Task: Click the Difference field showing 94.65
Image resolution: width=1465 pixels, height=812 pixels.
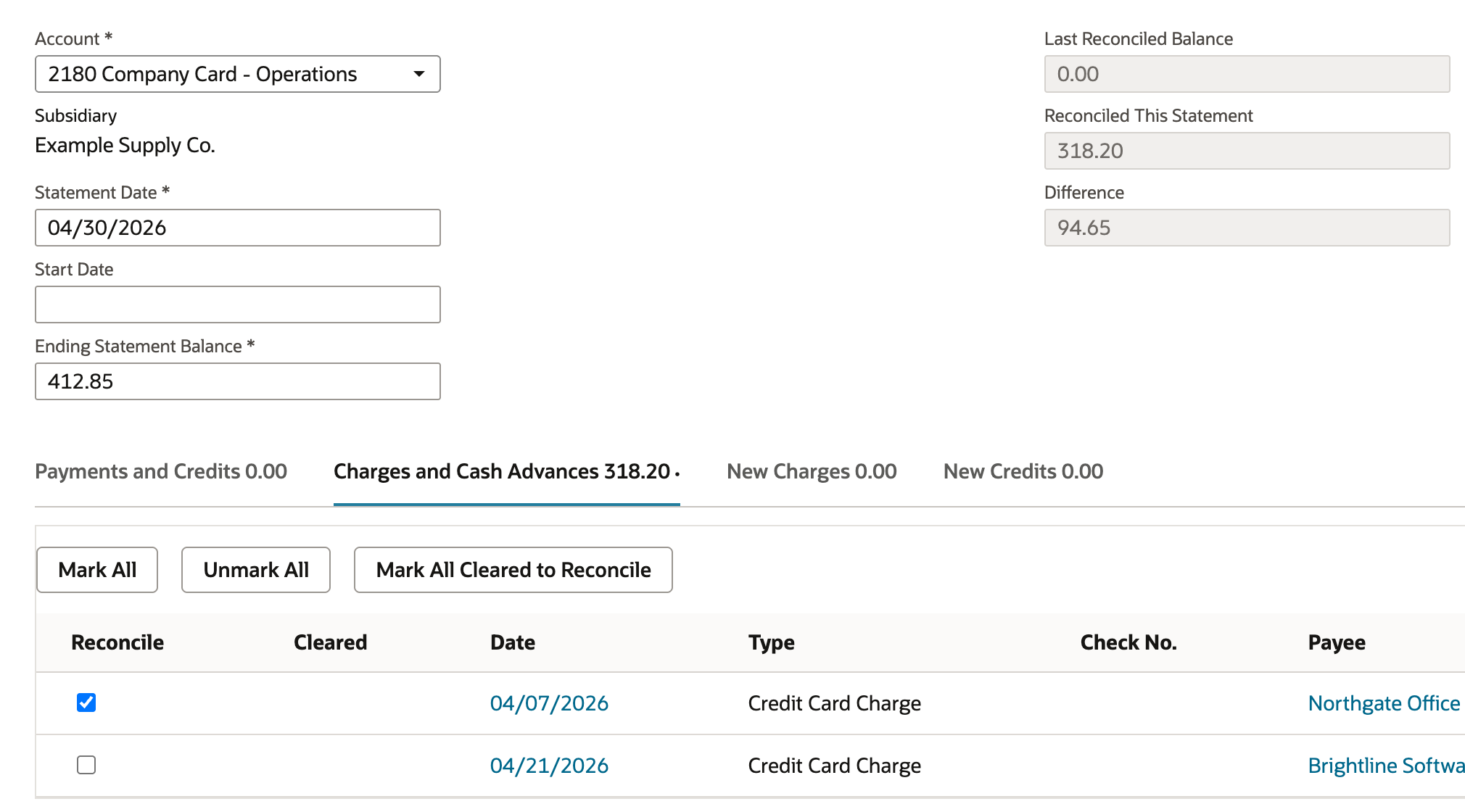Action: click(x=1247, y=228)
